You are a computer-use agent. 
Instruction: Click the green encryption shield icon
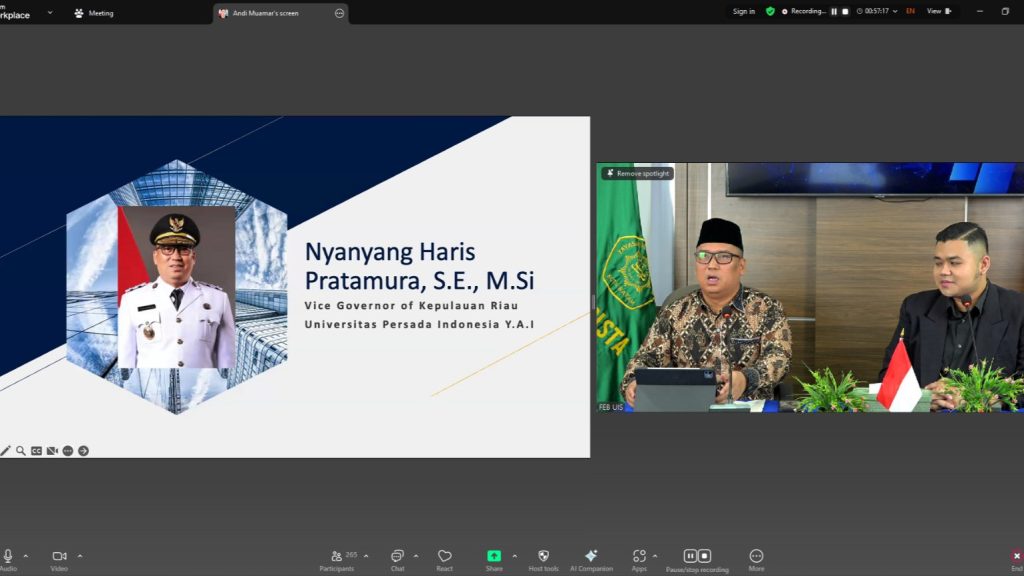pyautogui.click(x=770, y=12)
